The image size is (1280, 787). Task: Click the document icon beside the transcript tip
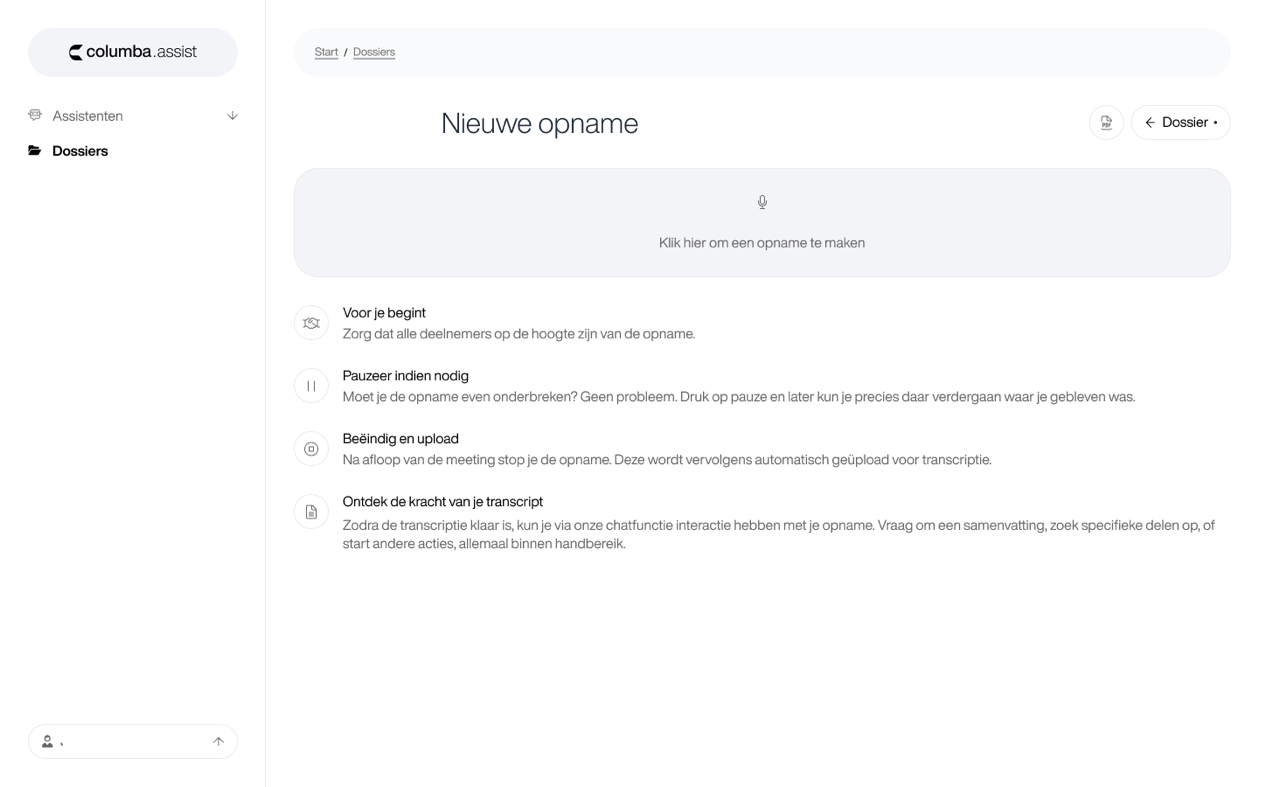311,512
